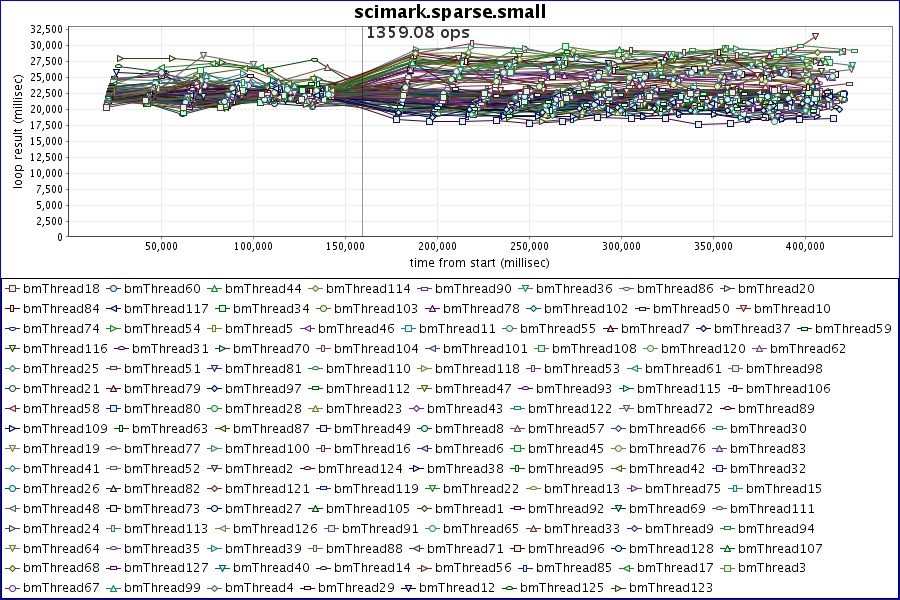Screen dimensions: 900x600
Task: Click the bmThread84 legend marker icon
Action: (12, 309)
